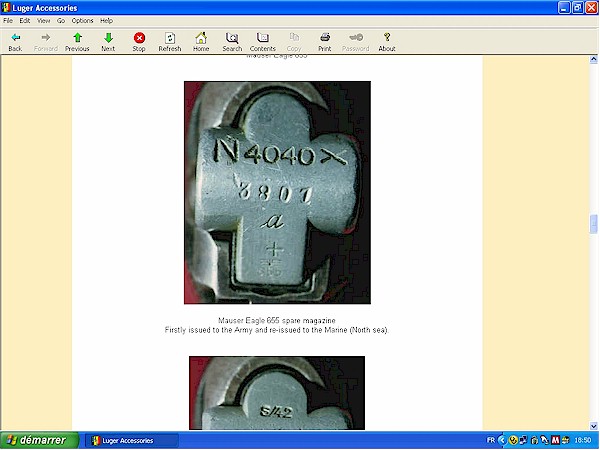Click the red M tray icon
The width and height of the screenshot is (600, 450).
tap(555, 440)
